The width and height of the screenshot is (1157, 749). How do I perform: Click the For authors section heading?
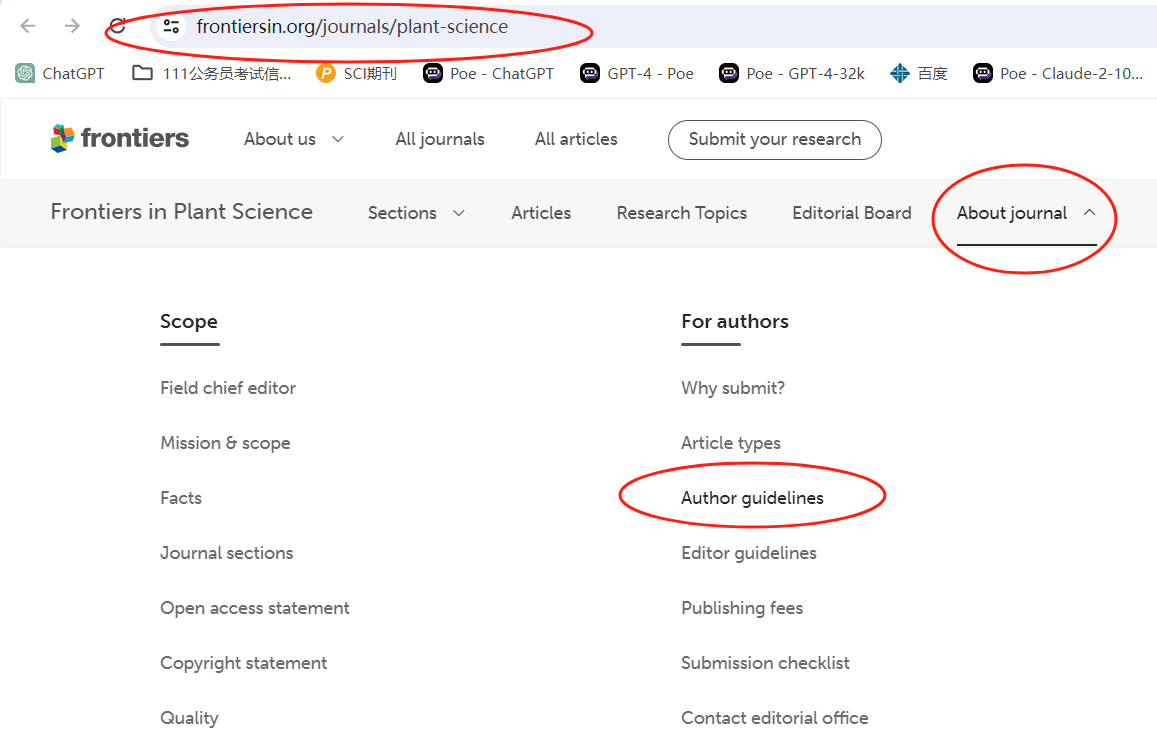pyautogui.click(x=735, y=321)
